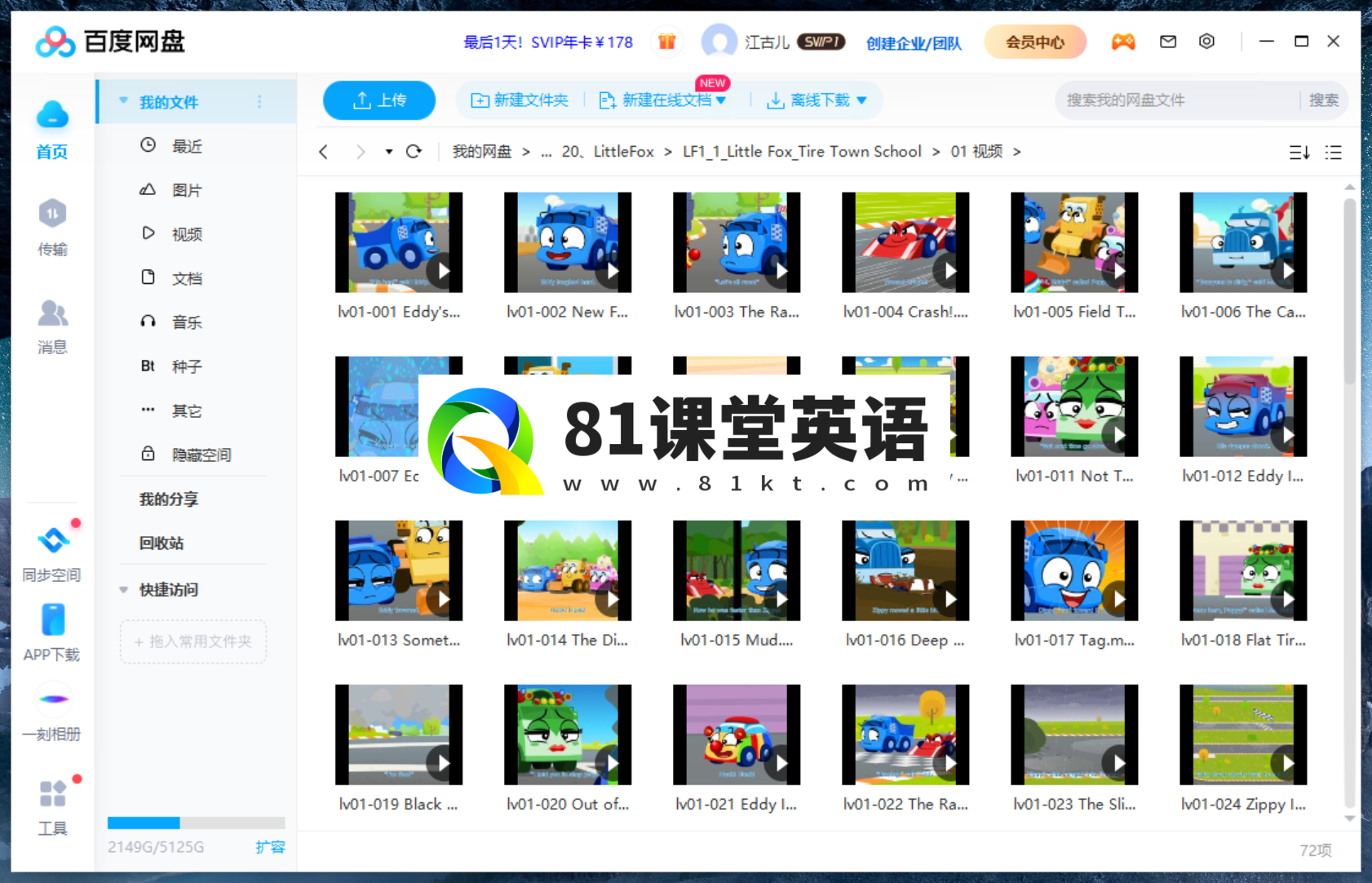Select video lv01-016 Deep thumbnail
The image size is (1372, 883).
[x=905, y=570]
